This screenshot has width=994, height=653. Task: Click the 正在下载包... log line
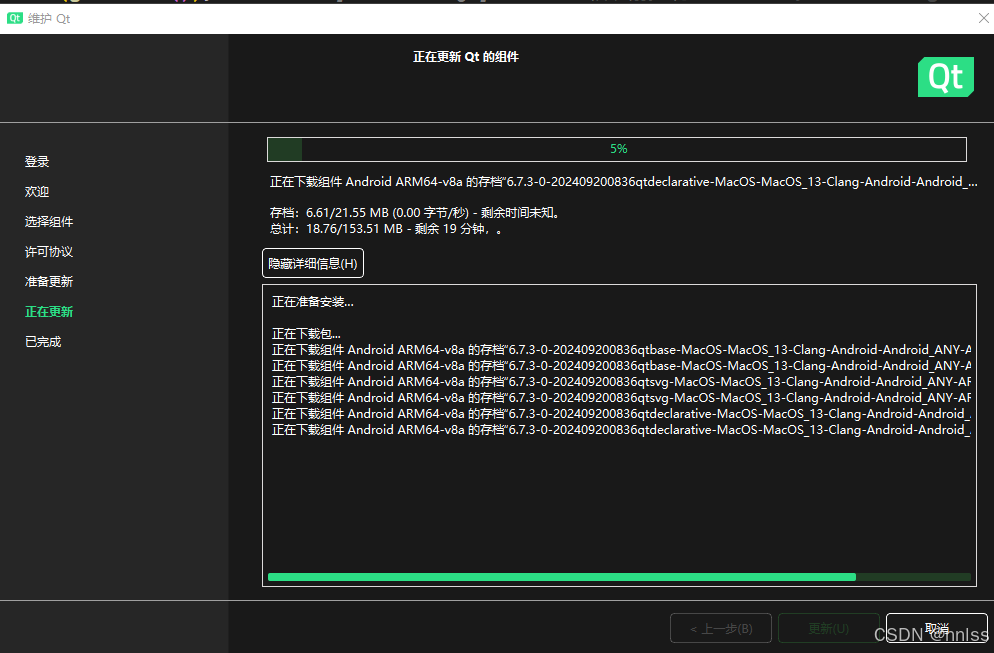tap(306, 333)
